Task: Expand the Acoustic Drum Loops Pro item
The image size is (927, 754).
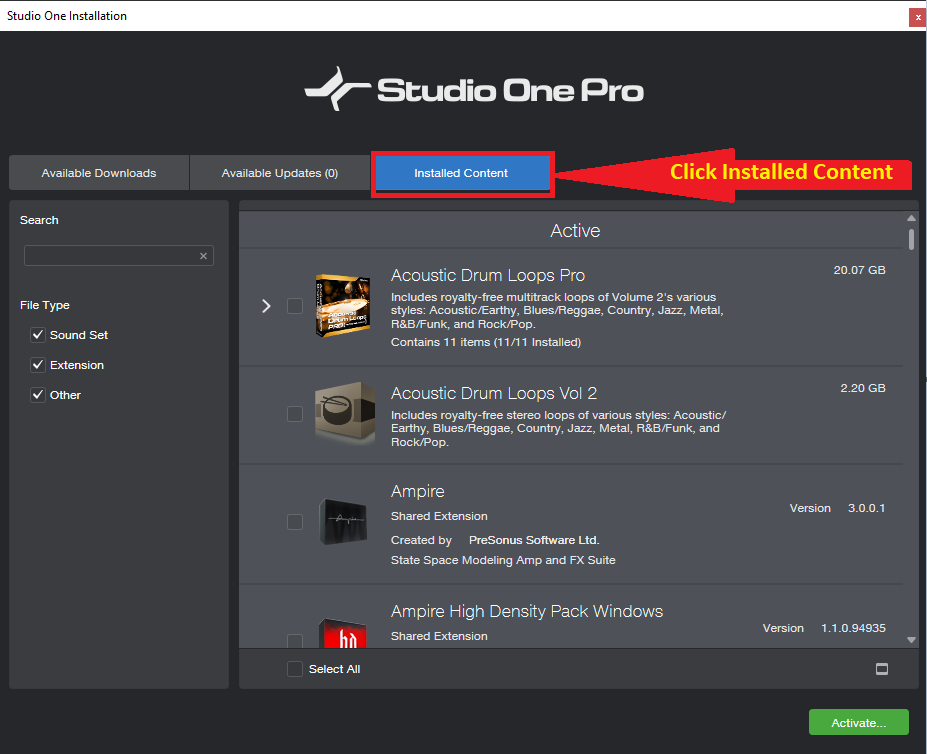Action: pos(266,306)
